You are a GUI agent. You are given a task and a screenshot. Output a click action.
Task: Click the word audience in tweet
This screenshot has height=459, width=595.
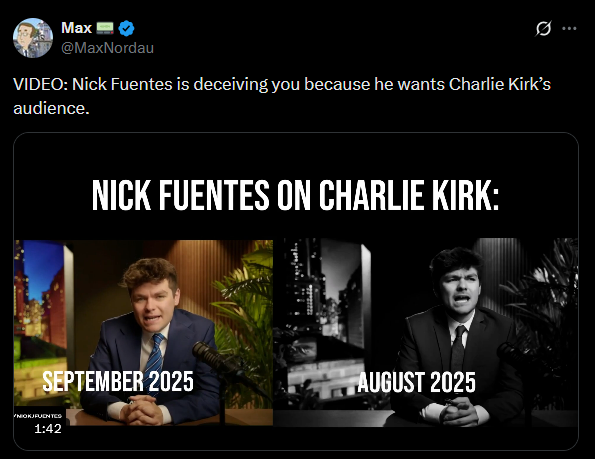[x=49, y=108]
